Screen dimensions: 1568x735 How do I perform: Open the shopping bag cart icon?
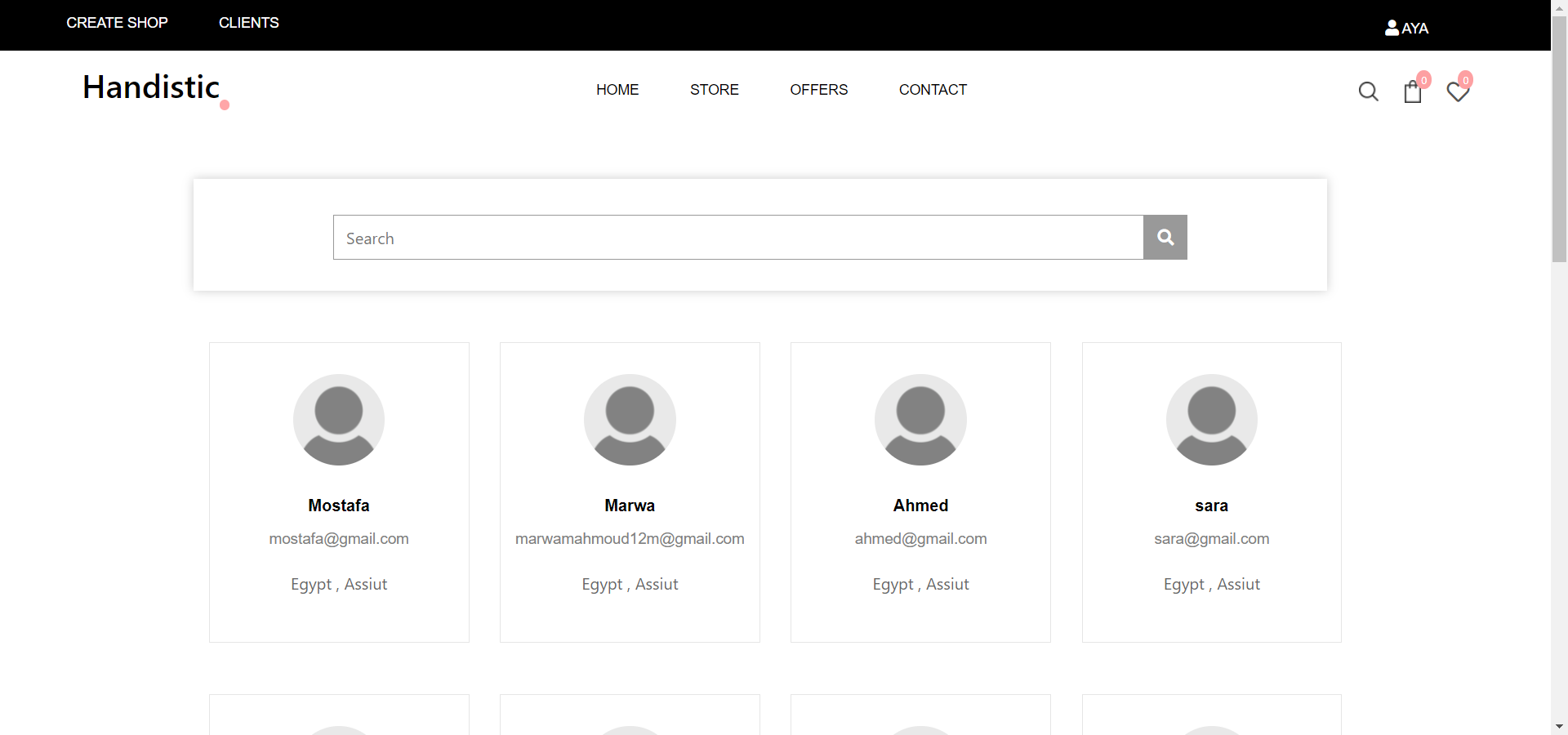1413,91
